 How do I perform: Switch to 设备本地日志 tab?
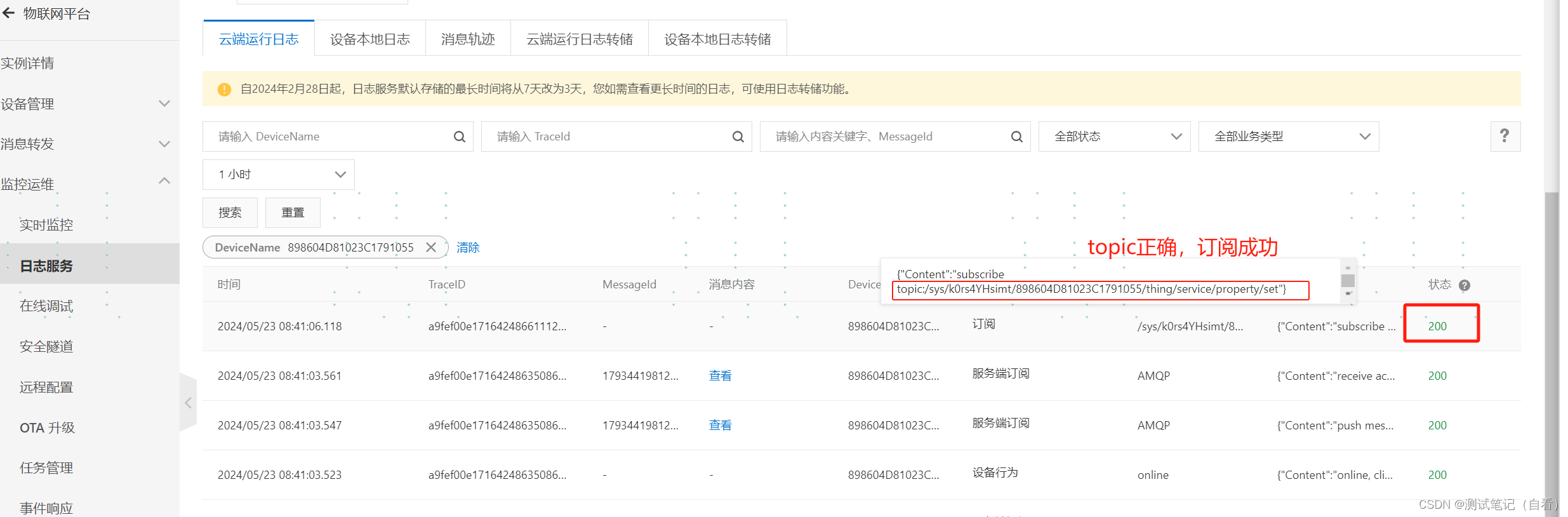click(369, 39)
